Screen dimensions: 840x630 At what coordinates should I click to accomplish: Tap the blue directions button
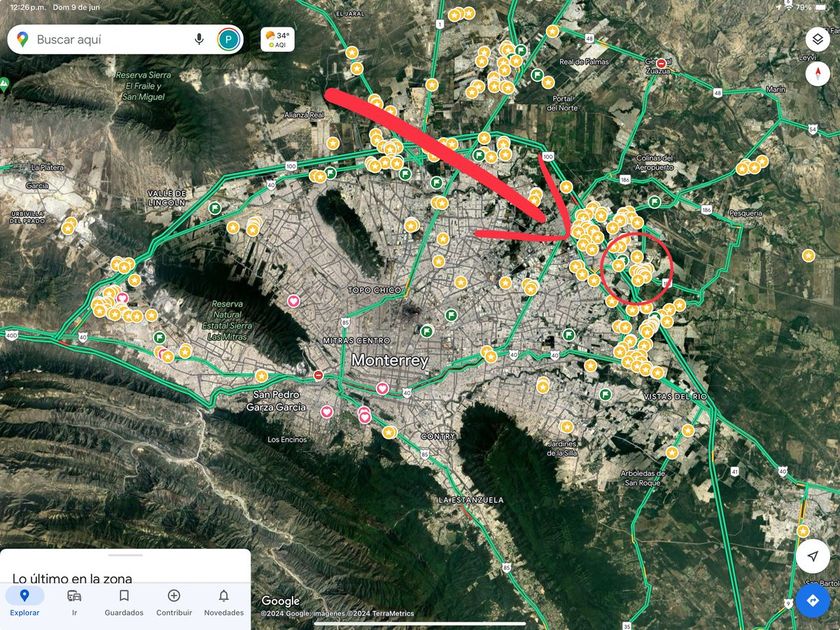coord(813,600)
